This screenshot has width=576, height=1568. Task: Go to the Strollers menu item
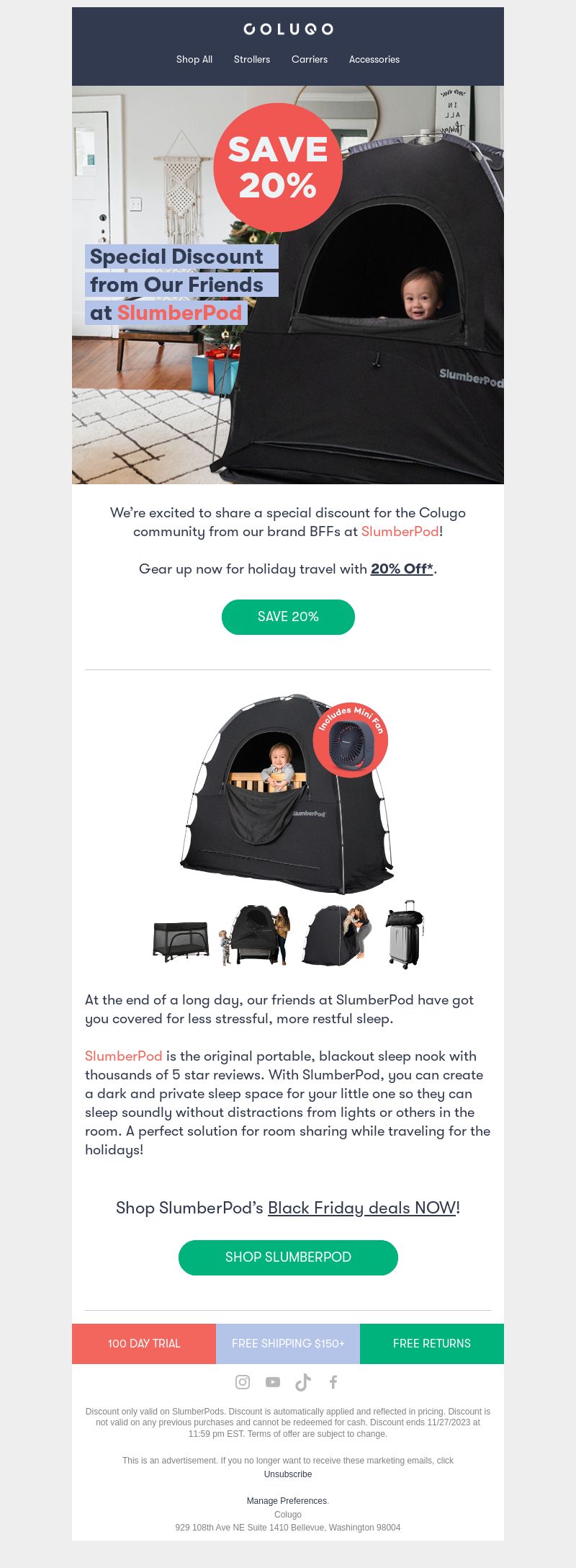(x=252, y=59)
